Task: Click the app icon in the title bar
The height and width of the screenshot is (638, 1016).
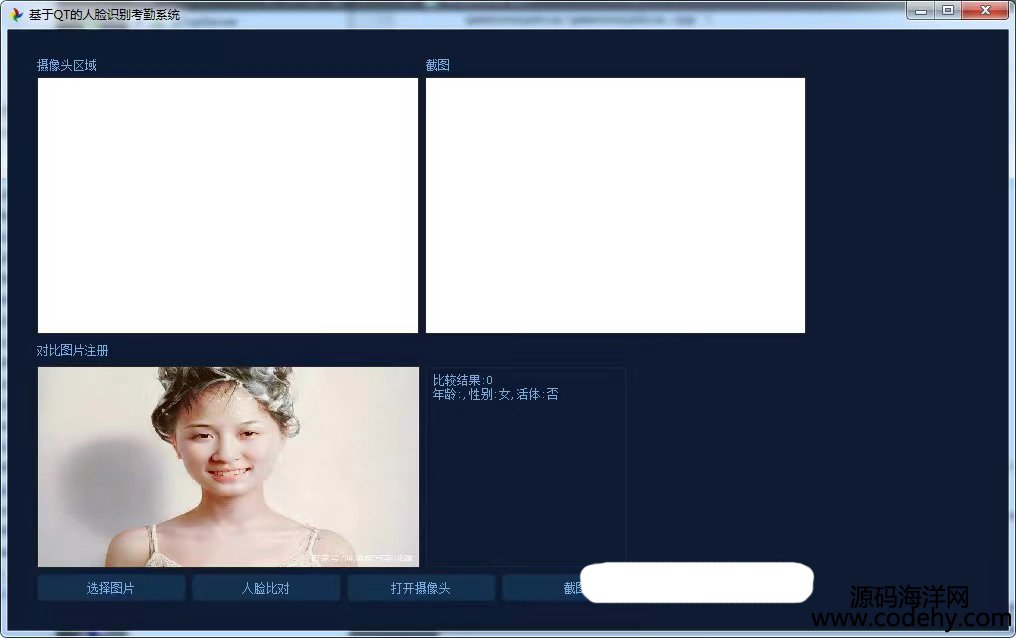Action: pyautogui.click(x=16, y=15)
